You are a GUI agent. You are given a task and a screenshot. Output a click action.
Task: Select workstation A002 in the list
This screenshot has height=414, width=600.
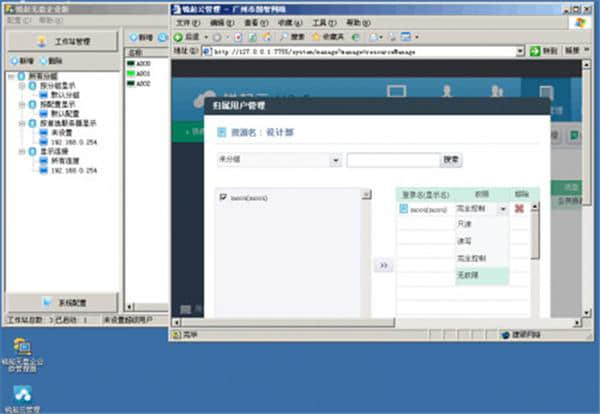coord(139,83)
